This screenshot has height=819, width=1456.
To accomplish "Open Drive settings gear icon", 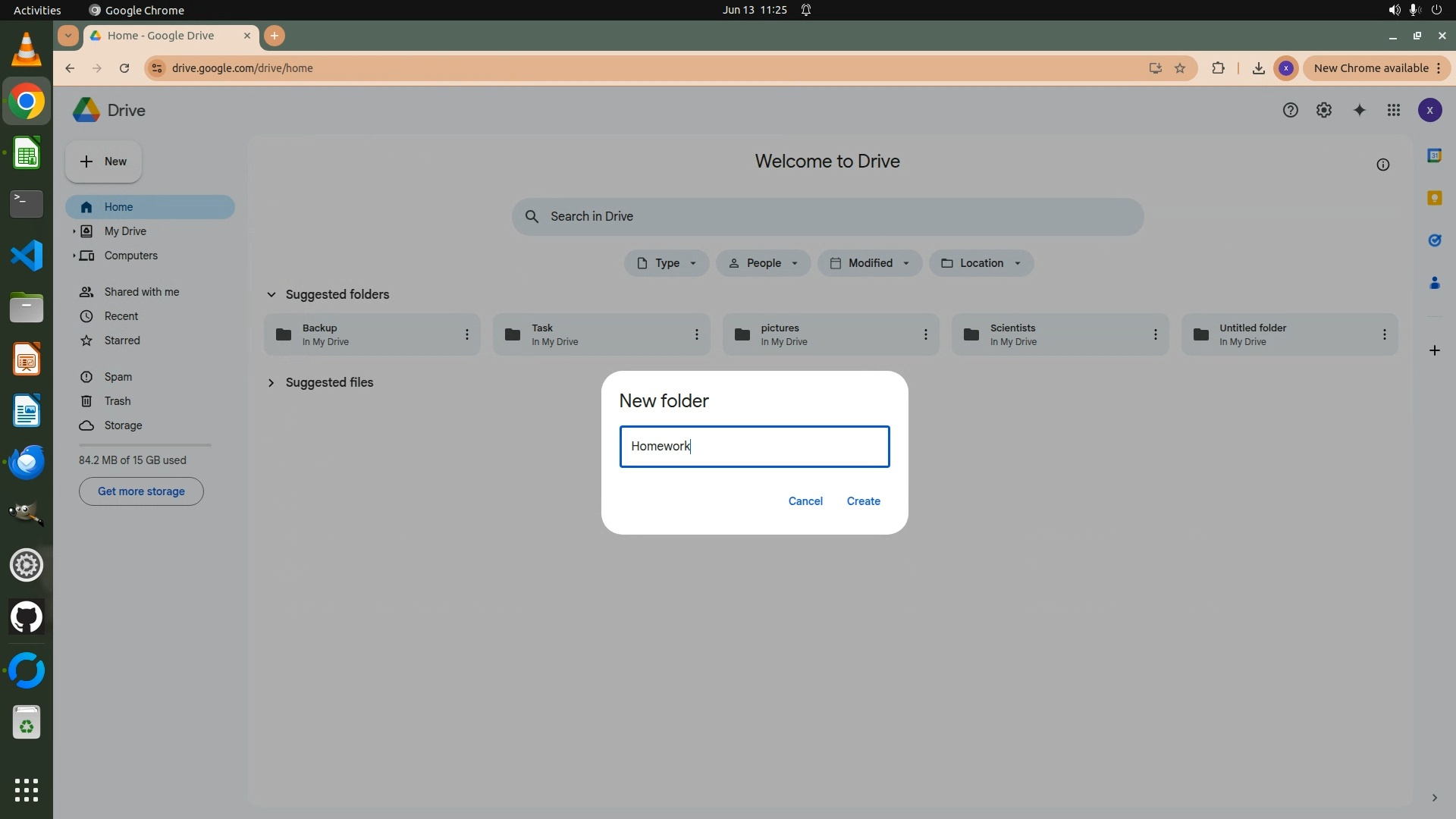I will [1324, 111].
